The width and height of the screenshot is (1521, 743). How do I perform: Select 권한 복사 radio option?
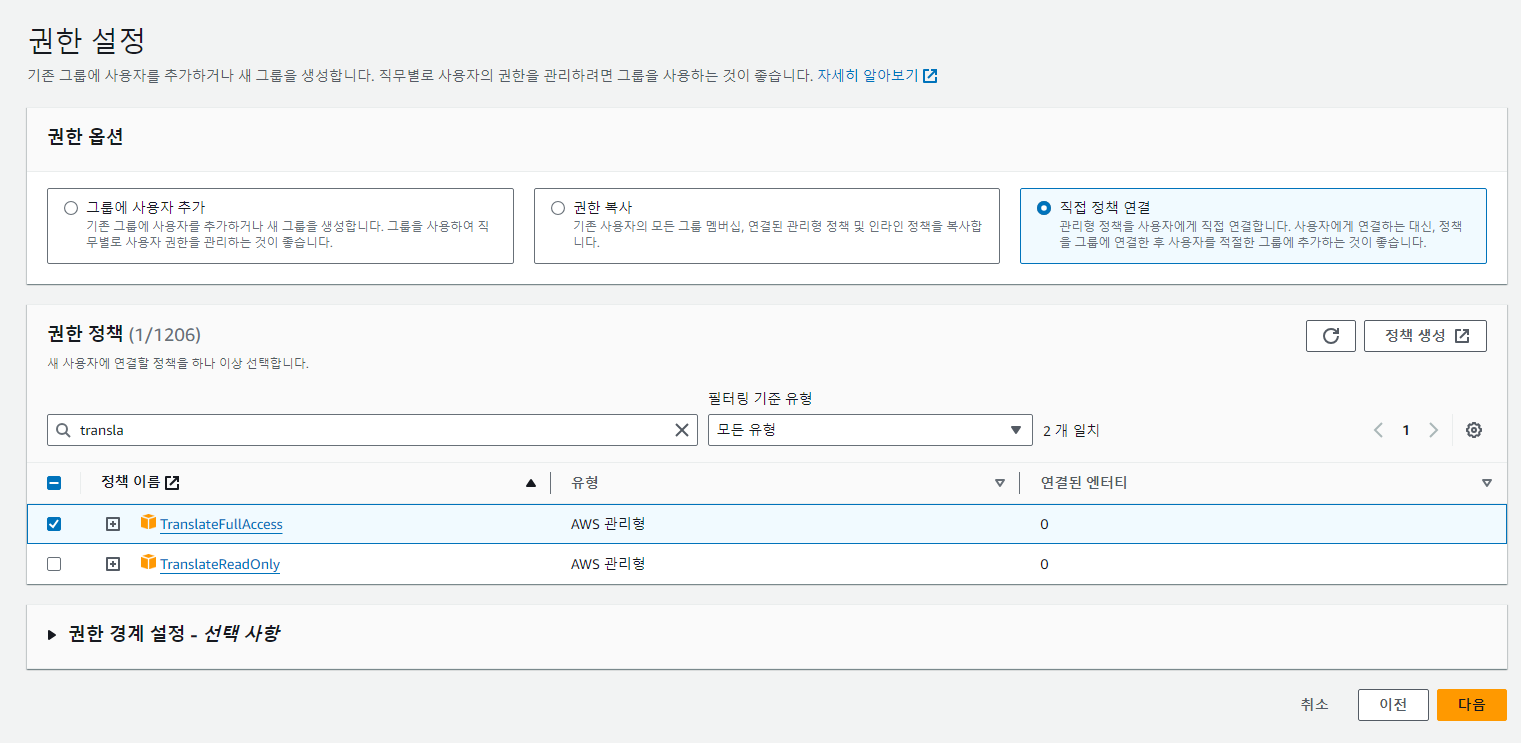click(x=558, y=208)
